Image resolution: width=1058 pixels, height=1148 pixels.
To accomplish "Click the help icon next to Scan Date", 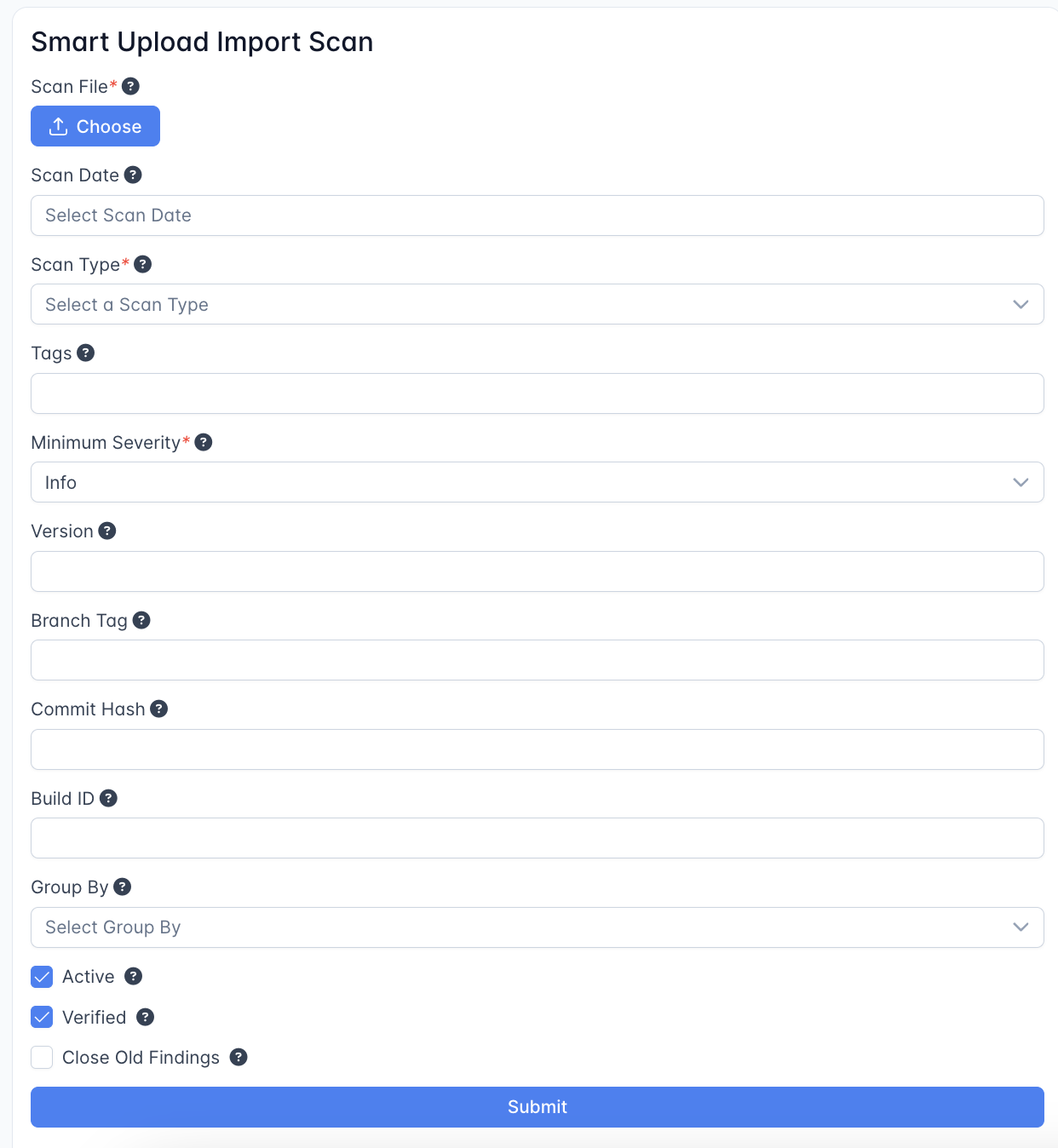I will pos(133,175).
